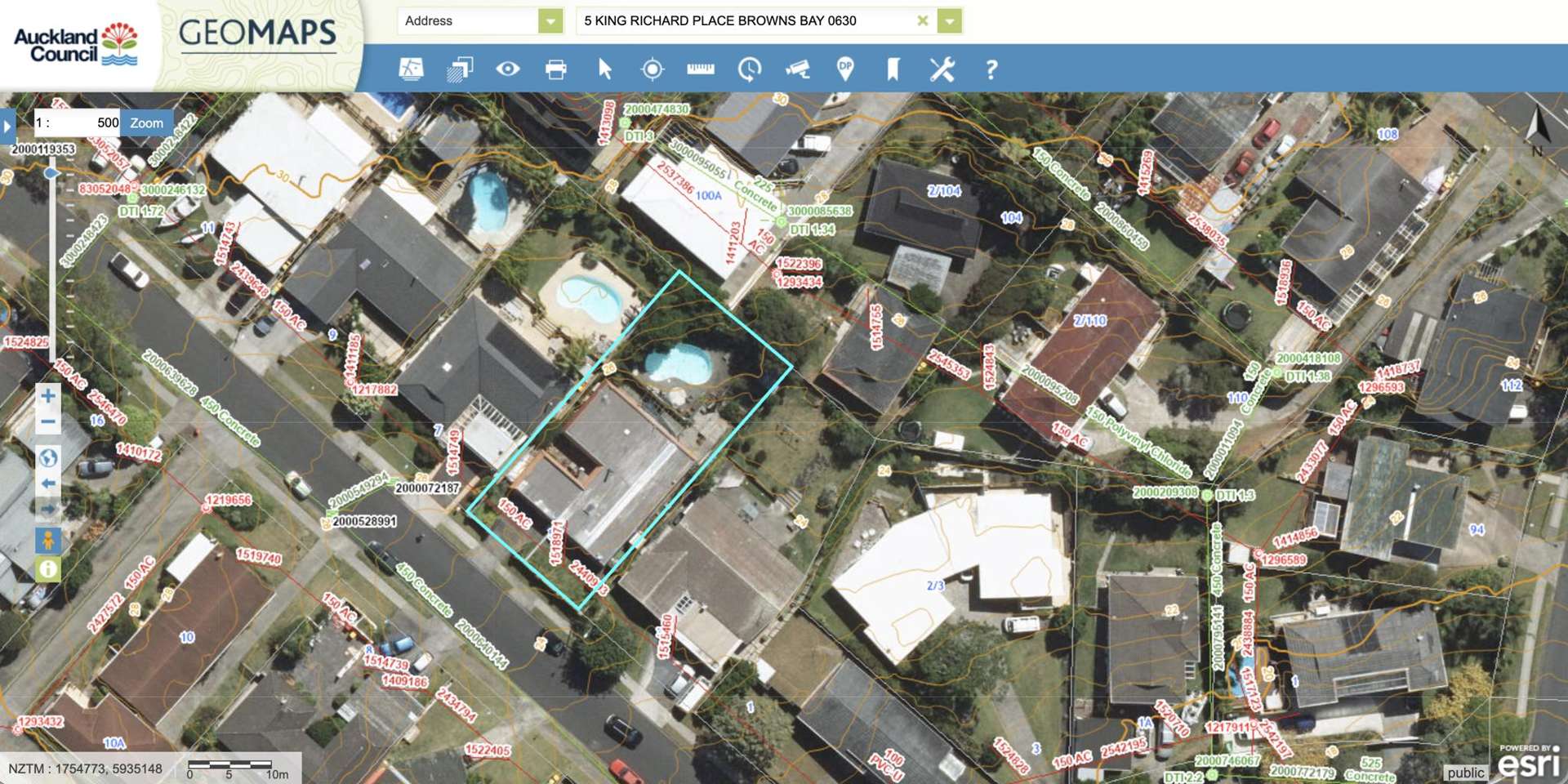This screenshot has width=1568, height=784.
Task: Click the label 2000209308
Action: pos(1165,492)
